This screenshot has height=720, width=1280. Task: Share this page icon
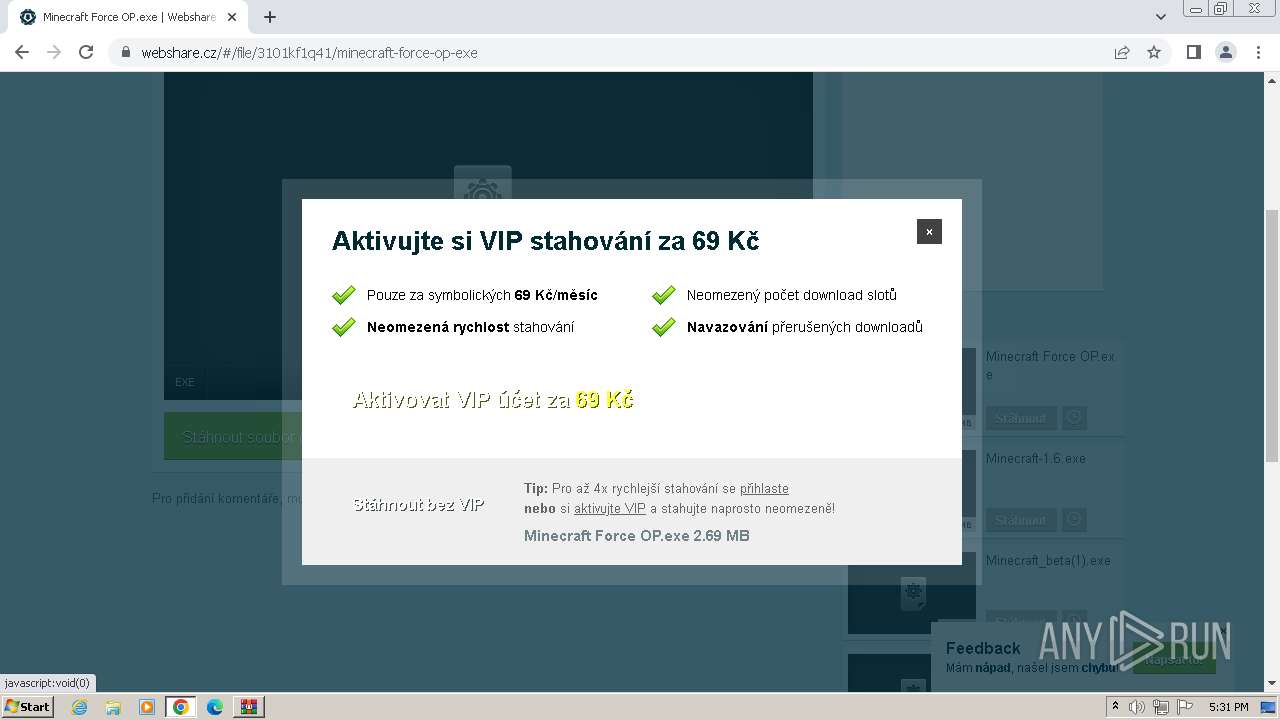point(1122,52)
